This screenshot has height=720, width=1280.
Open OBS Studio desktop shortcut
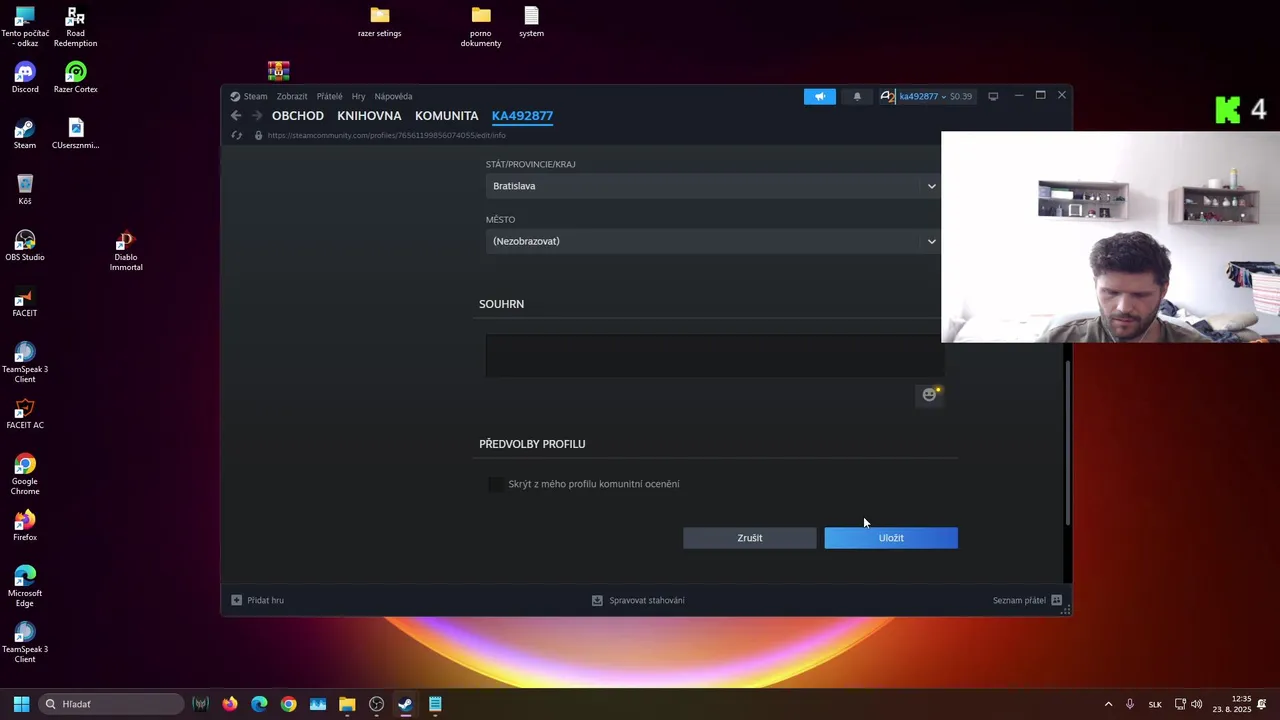point(25,246)
